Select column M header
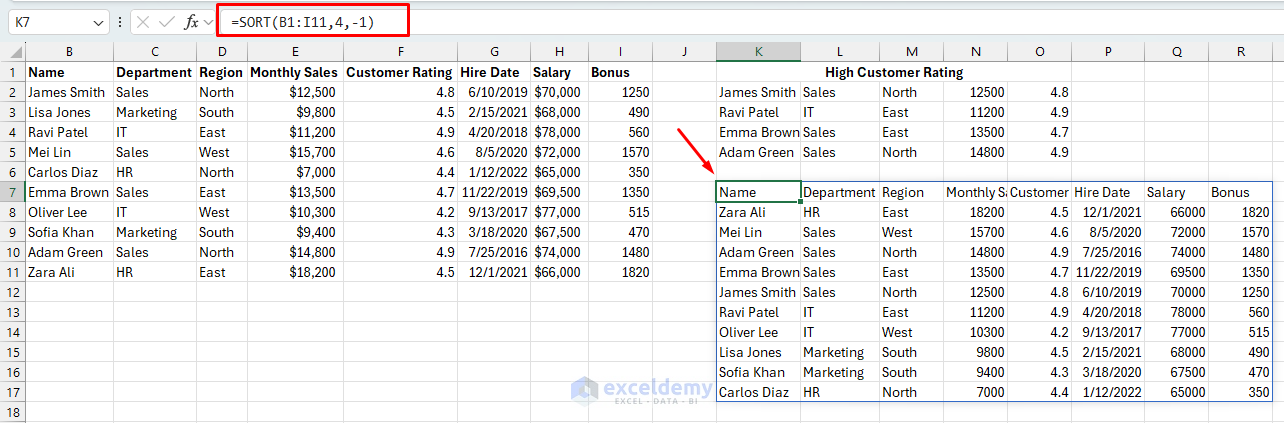 [x=911, y=52]
